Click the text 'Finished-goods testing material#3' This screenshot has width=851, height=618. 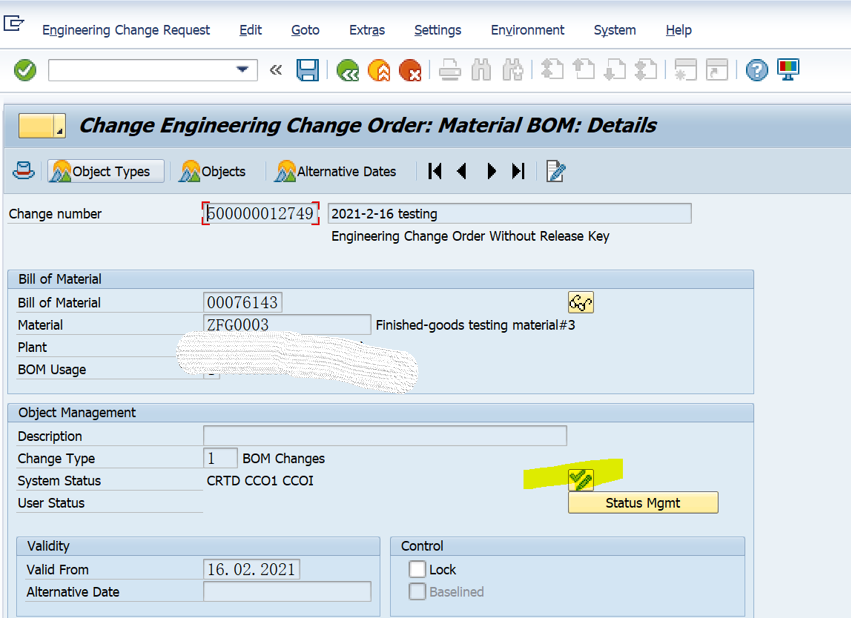(475, 324)
